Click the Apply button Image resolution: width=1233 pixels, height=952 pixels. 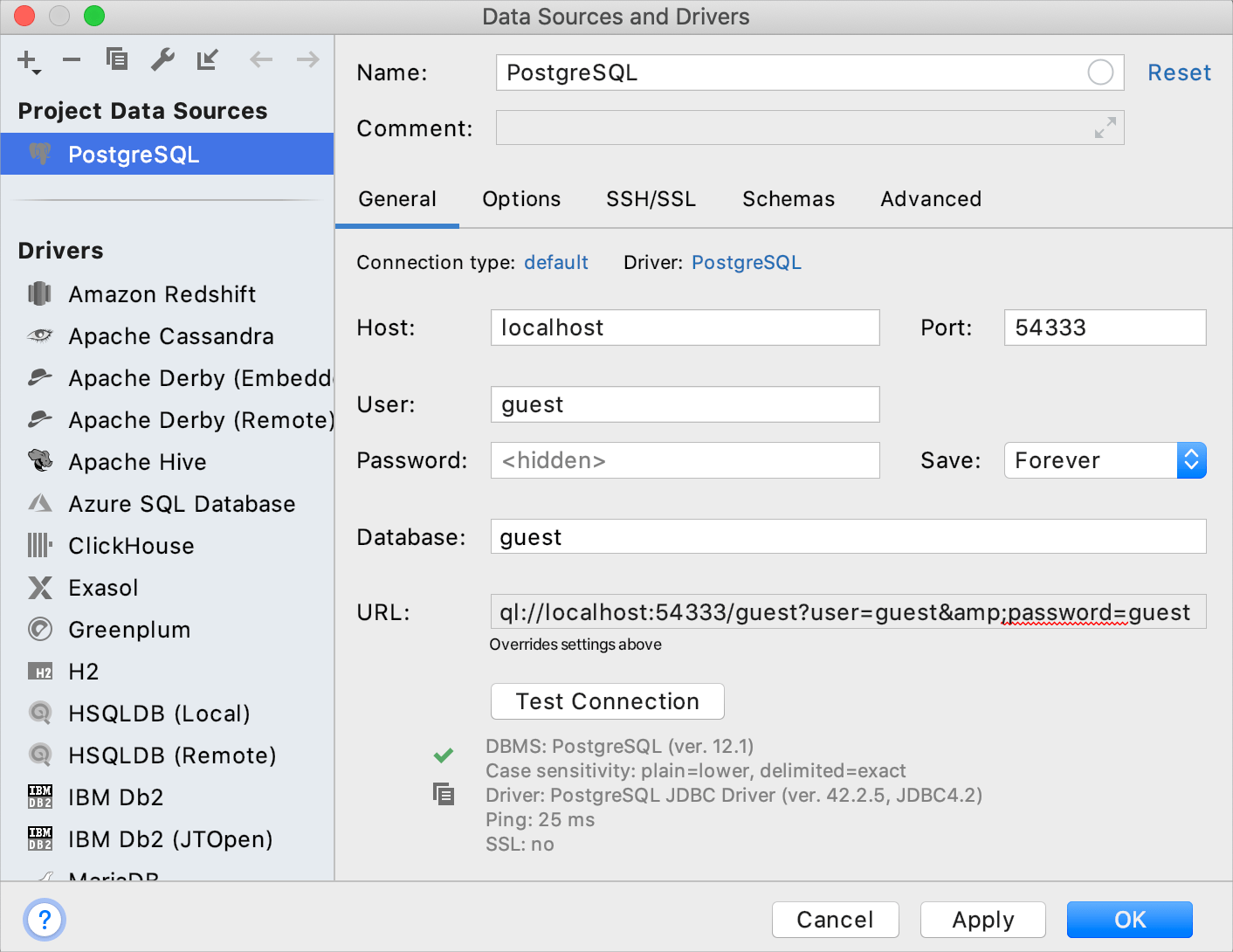983,920
